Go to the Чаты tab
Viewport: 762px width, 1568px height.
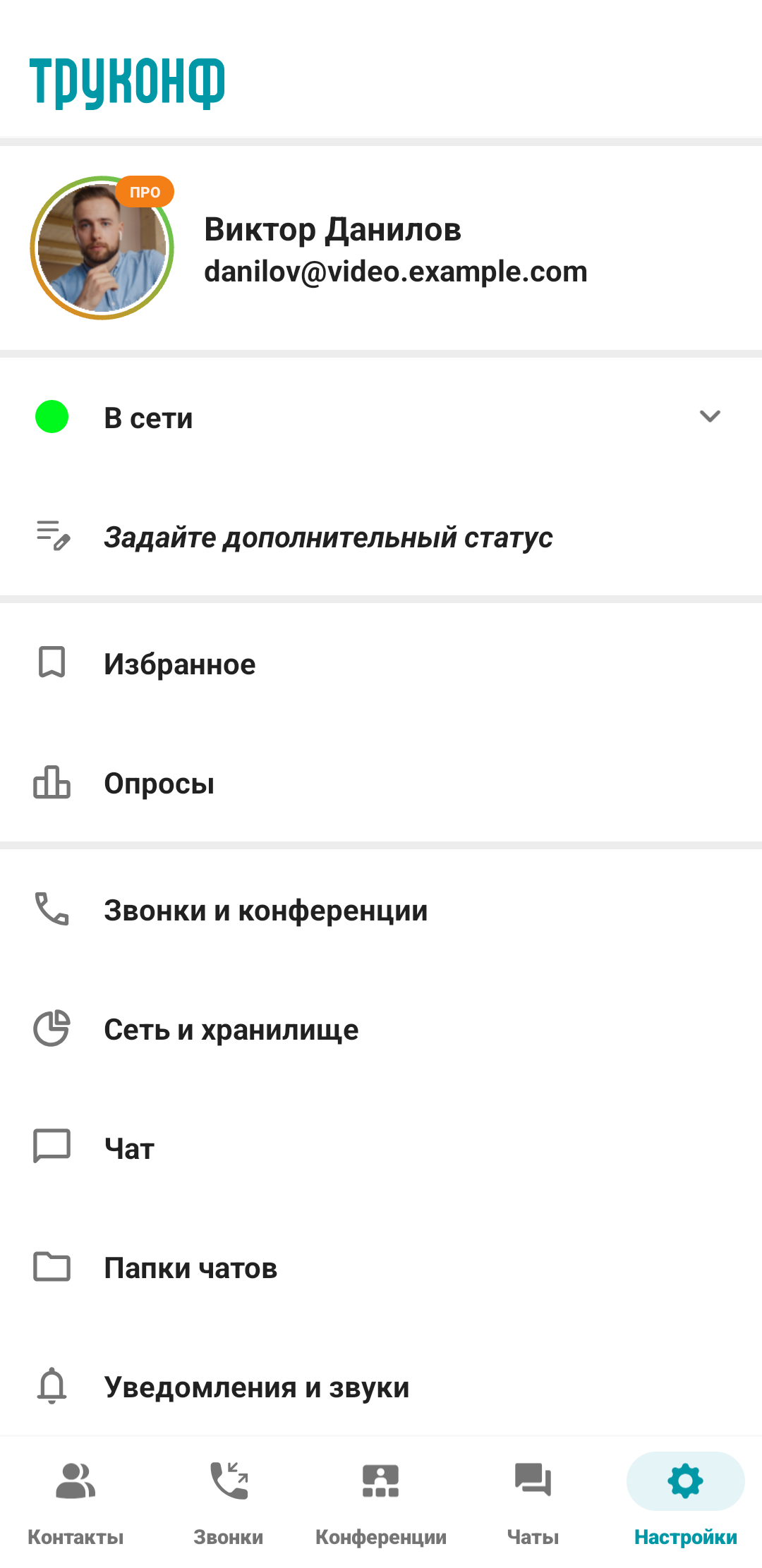click(533, 1500)
